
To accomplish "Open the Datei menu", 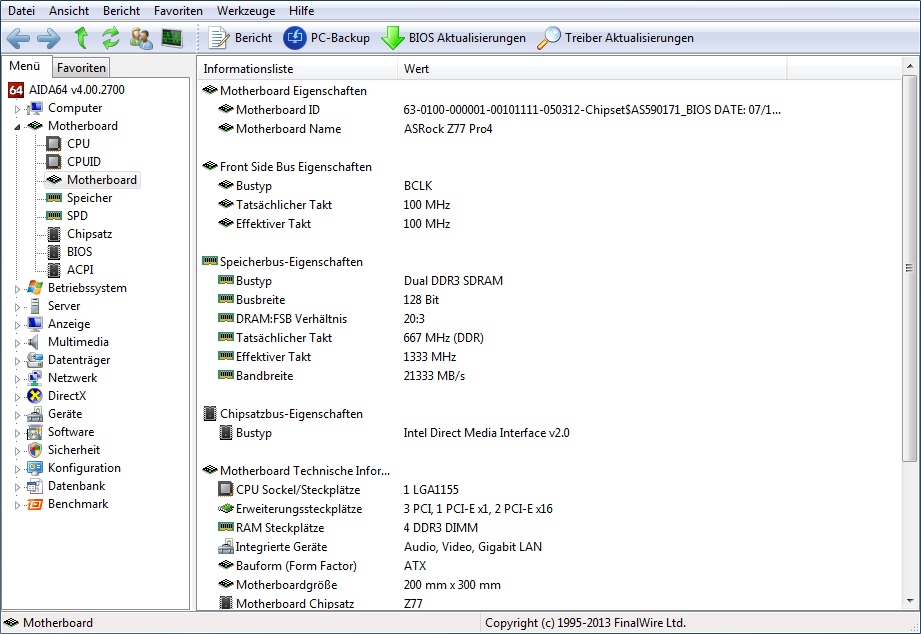I will [x=21, y=11].
